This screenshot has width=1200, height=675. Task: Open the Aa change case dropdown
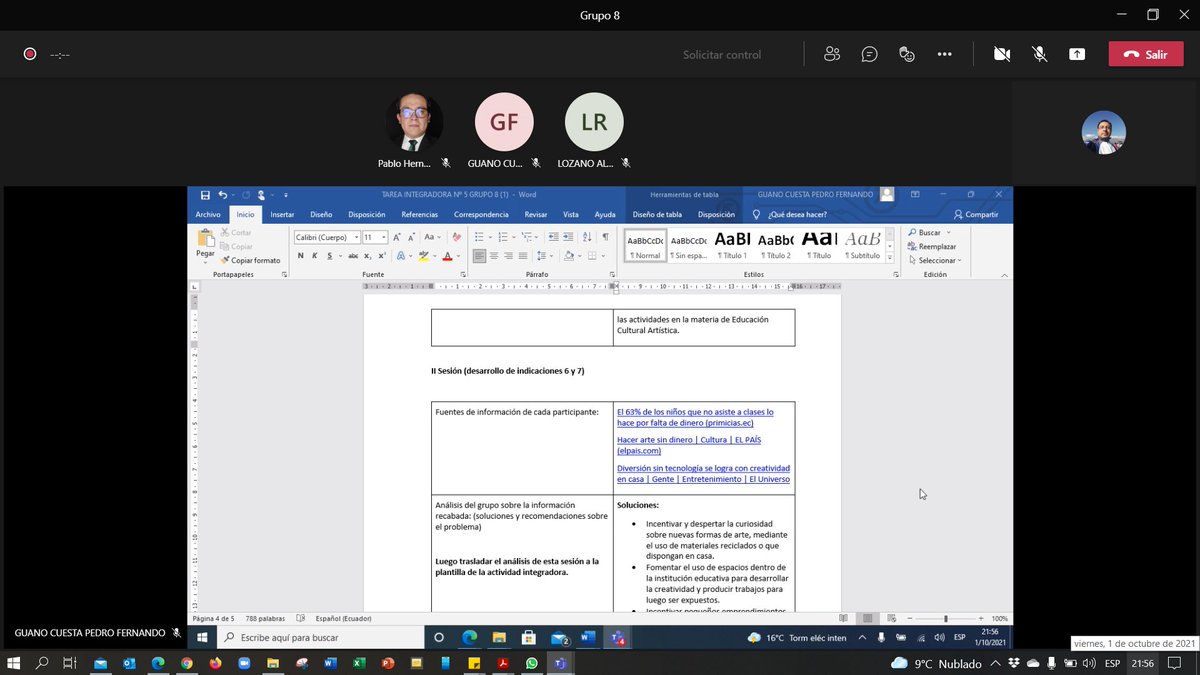click(x=432, y=237)
